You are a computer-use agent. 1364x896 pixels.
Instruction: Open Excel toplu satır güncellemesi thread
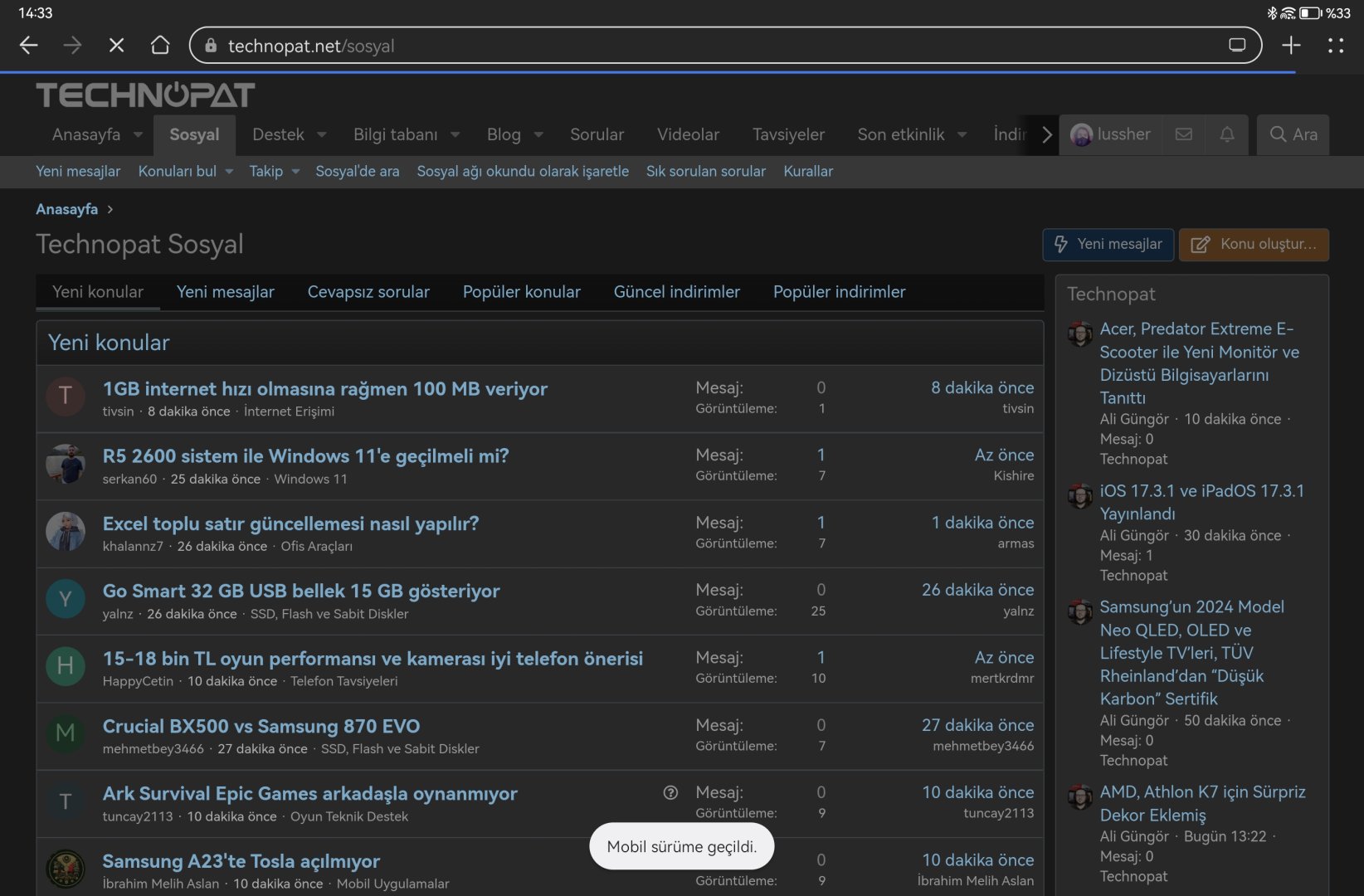[x=291, y=523]
